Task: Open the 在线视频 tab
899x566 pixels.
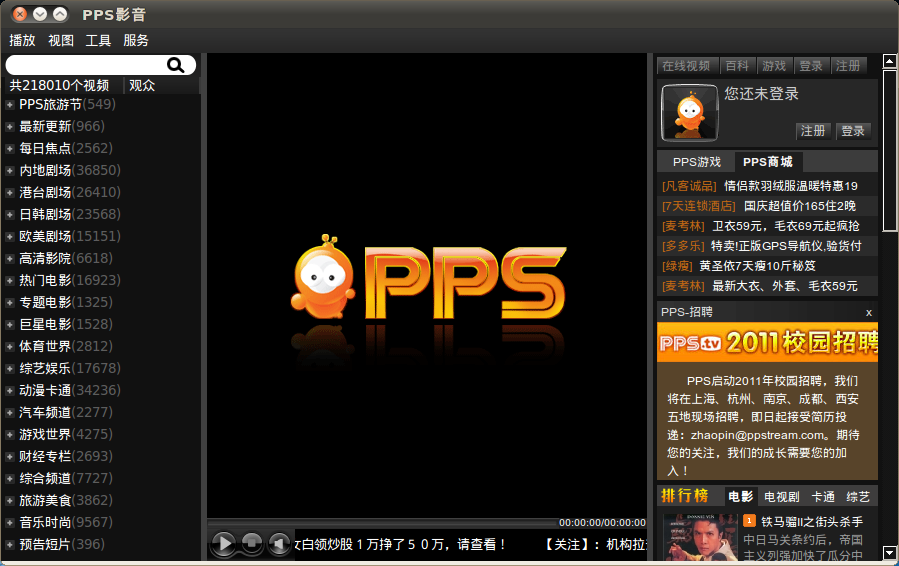Action: (686, 66)
